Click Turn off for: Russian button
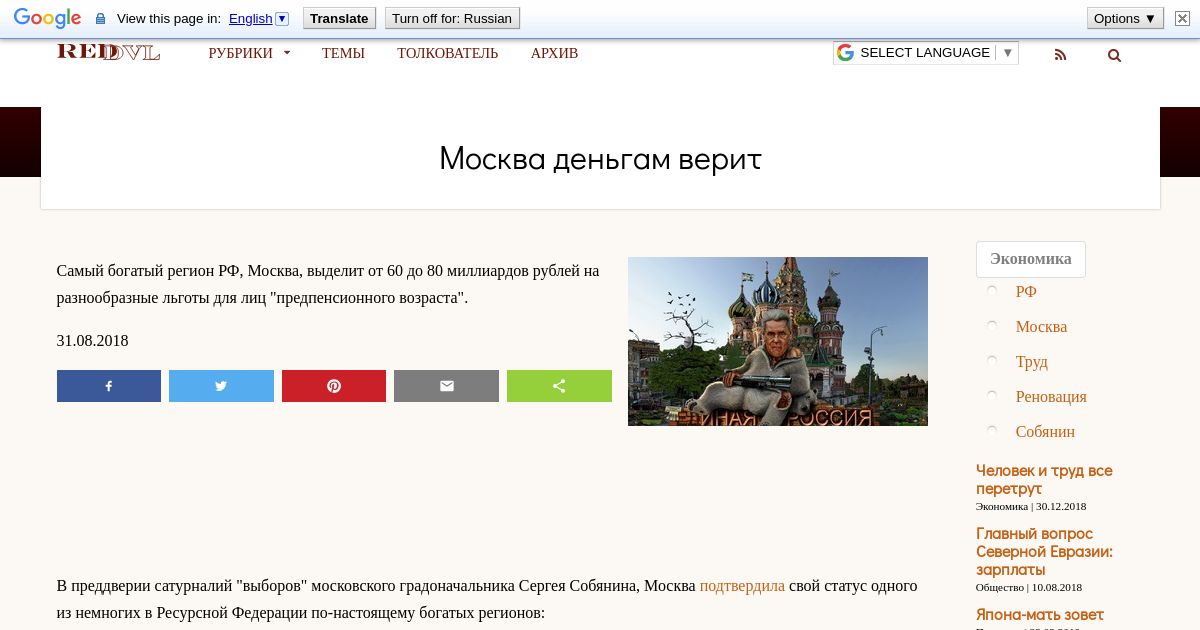Image resolution: width=1200 pixels, height=630 pixels. click(452, 18)
